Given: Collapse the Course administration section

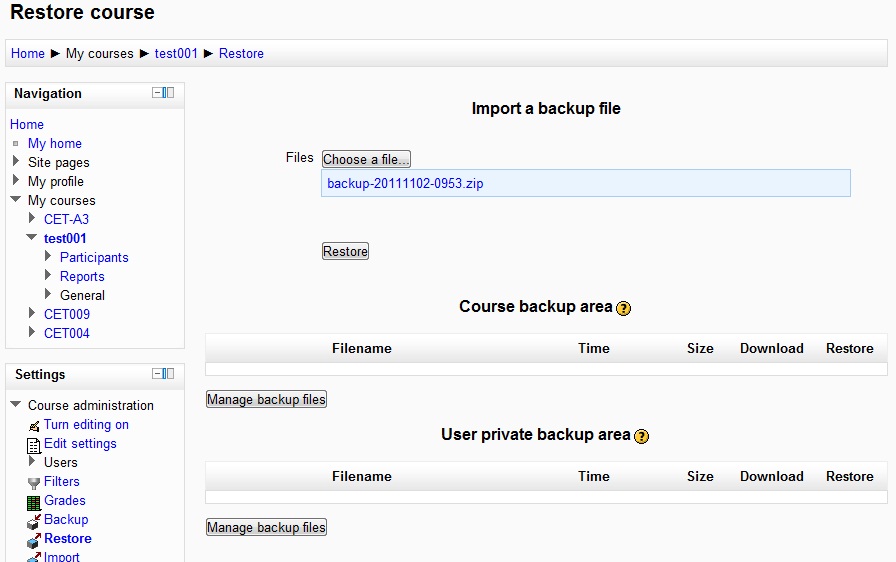Looking at the screenshot, I should click(x=15, y=404).
